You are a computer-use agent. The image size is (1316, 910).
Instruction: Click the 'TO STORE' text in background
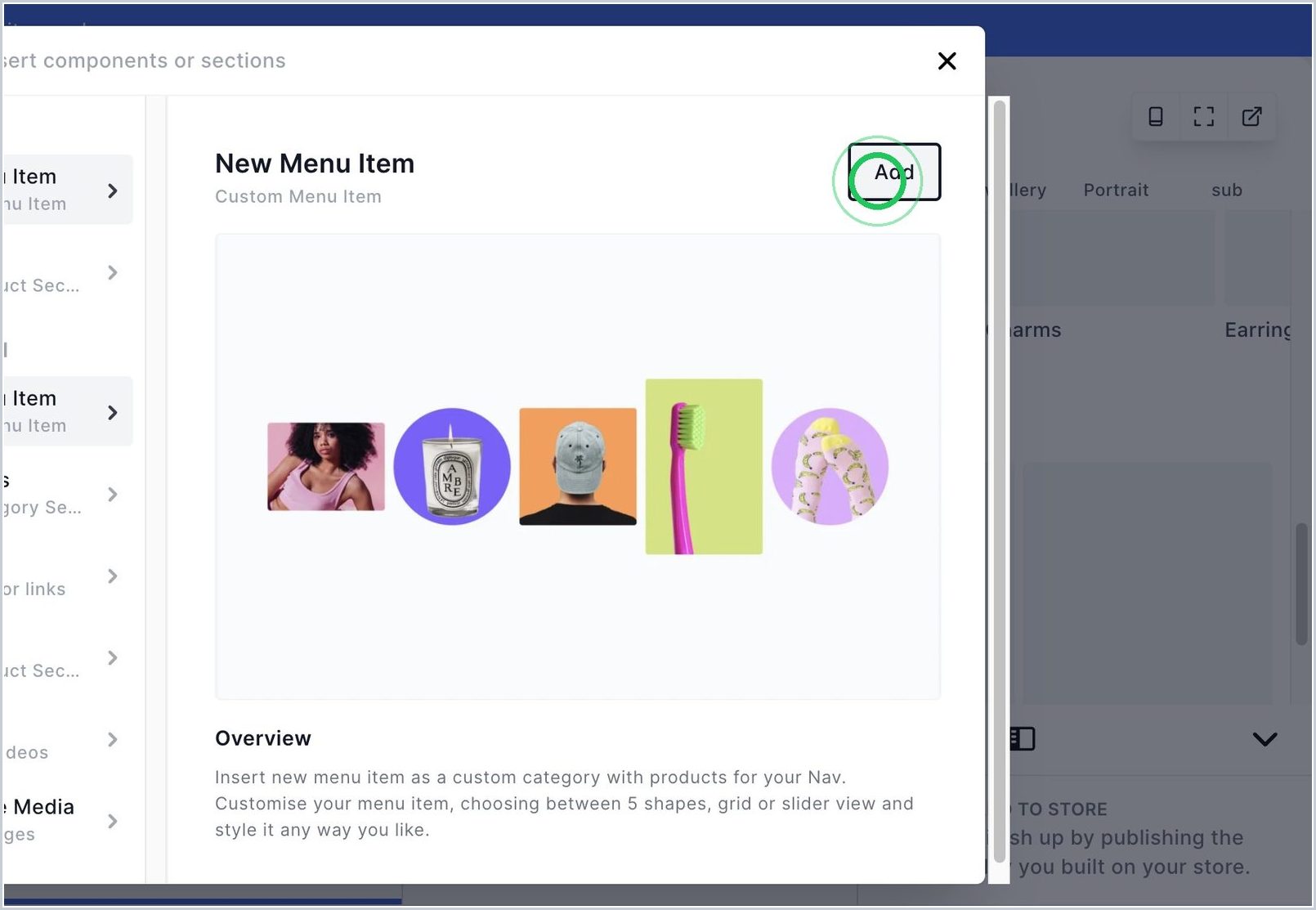coord(1063,809)
